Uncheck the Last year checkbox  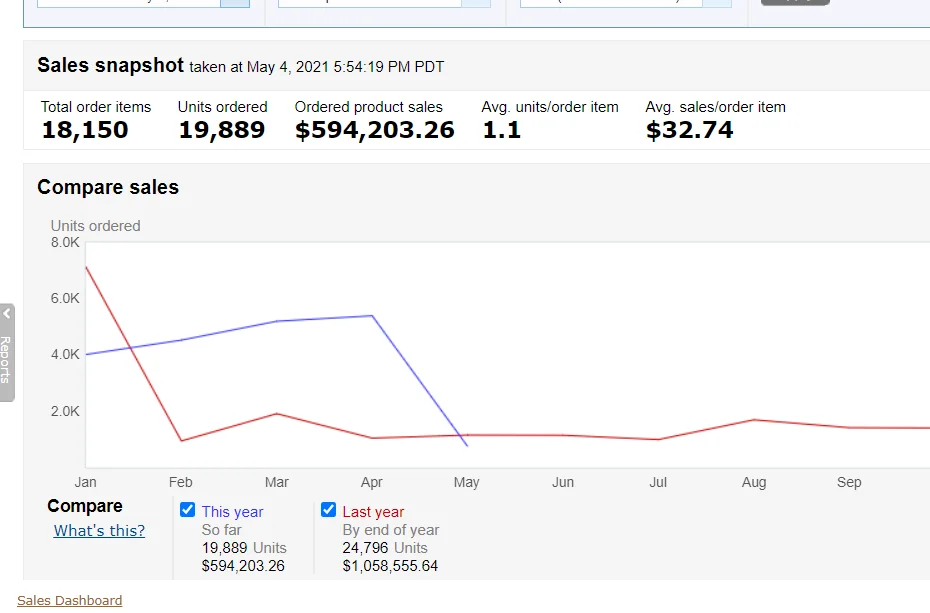[328, 510]
